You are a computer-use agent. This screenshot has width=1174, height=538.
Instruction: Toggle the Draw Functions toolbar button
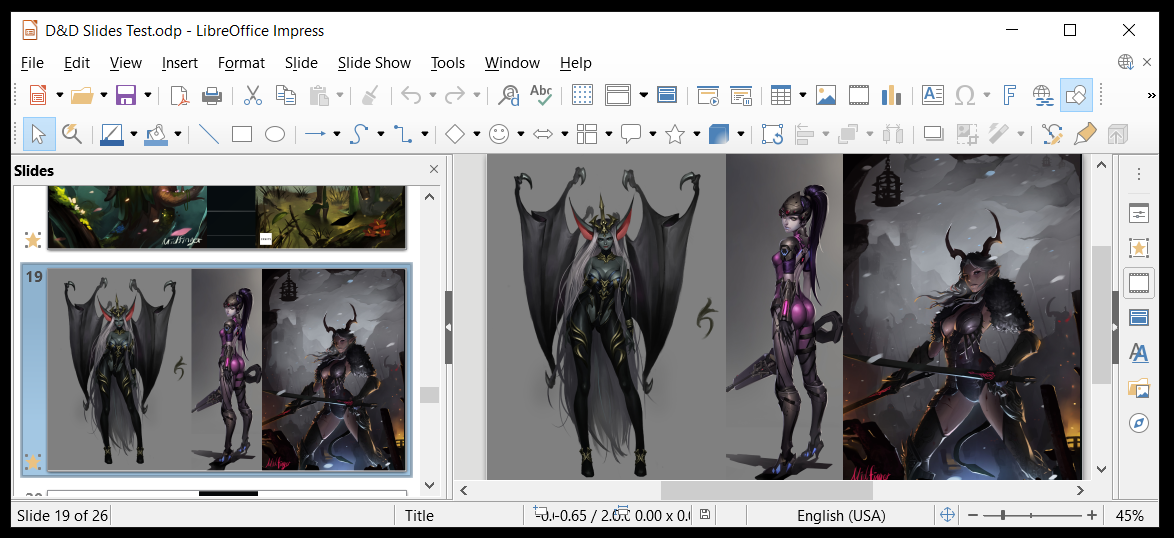(x=1076, y=95)
